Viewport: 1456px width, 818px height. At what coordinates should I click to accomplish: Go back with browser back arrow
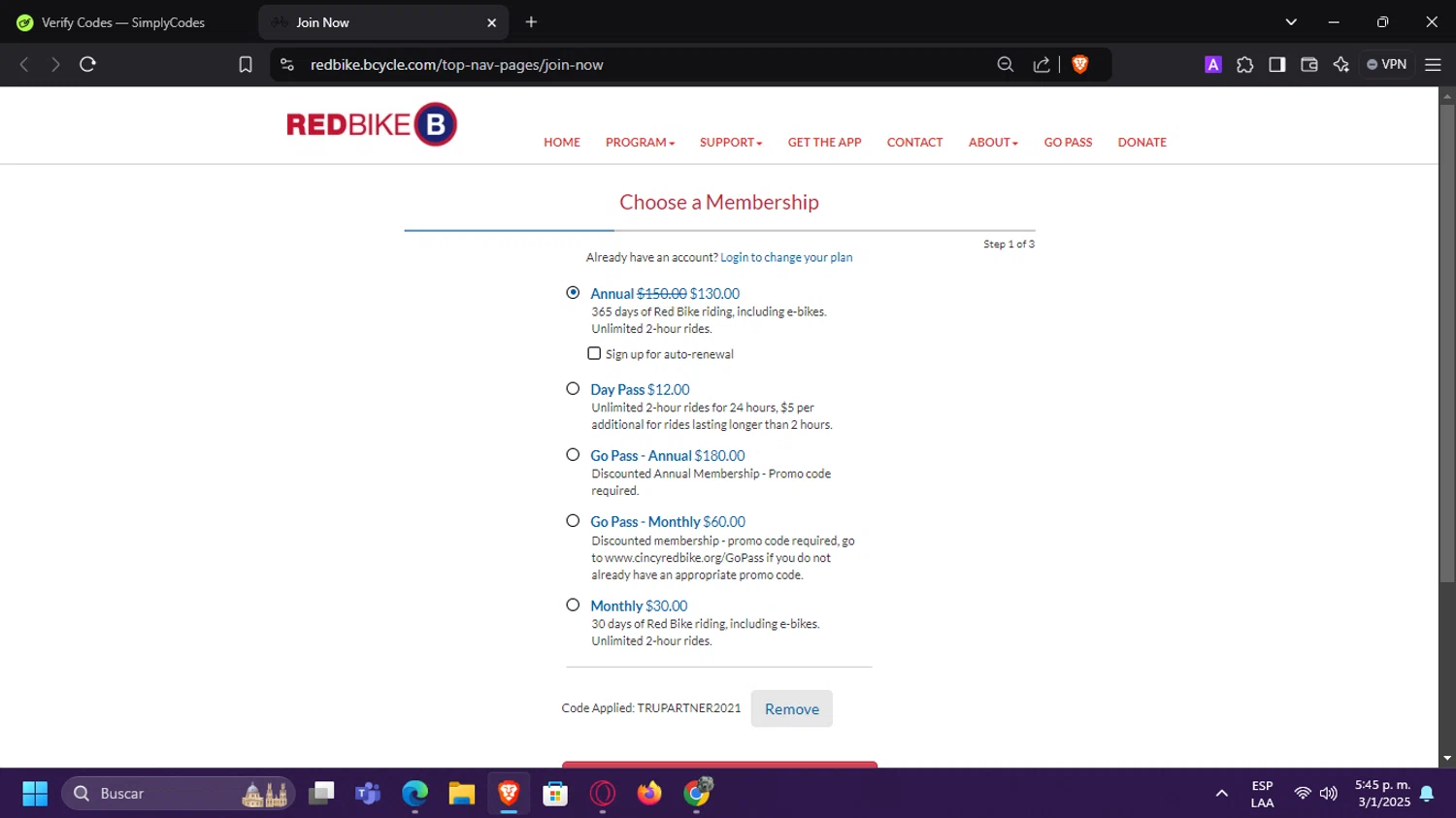pyautogui.click(x=24, y=64)
